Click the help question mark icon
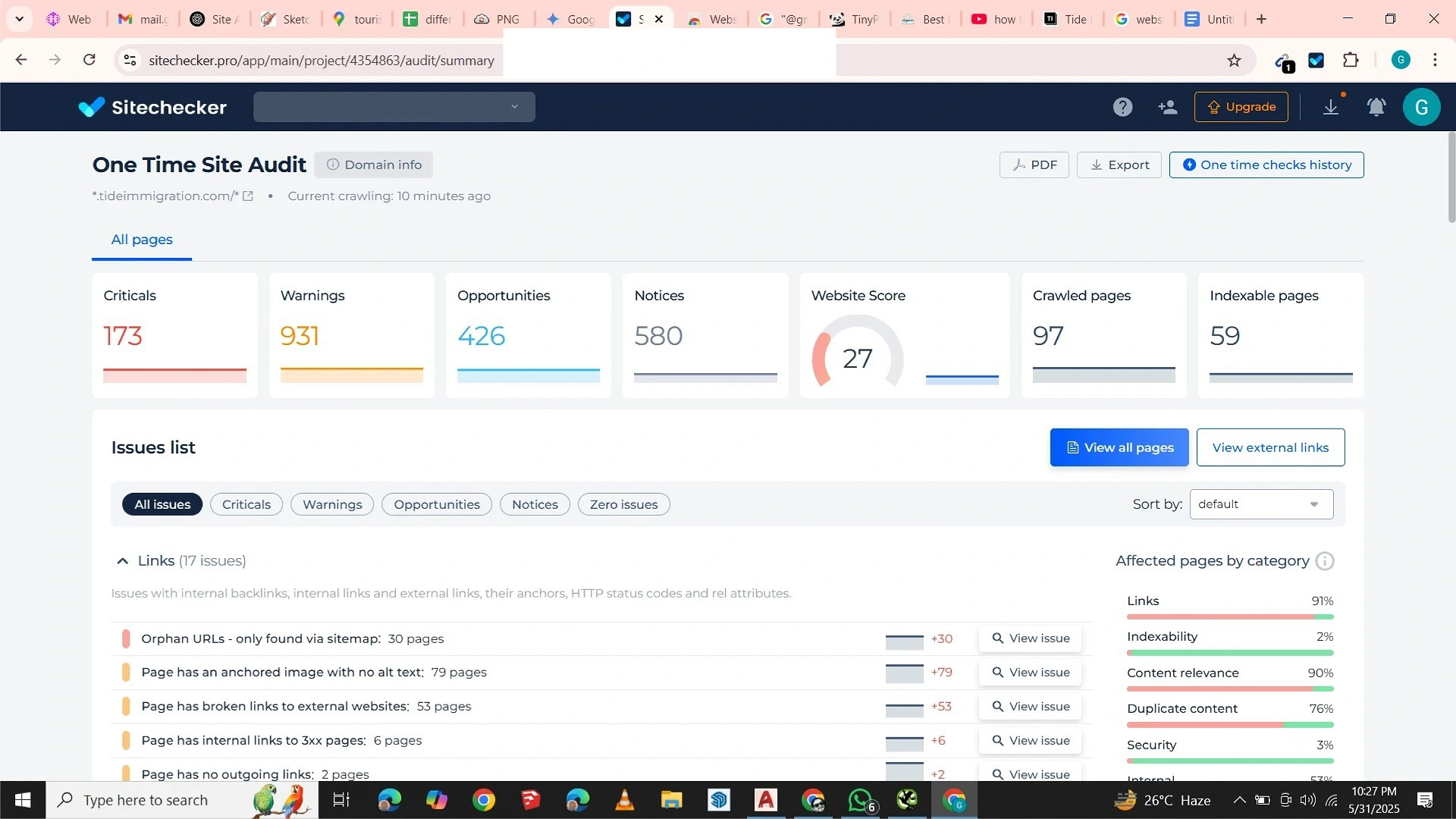This screenshot has width=1456, height=819. [1122, 107]
